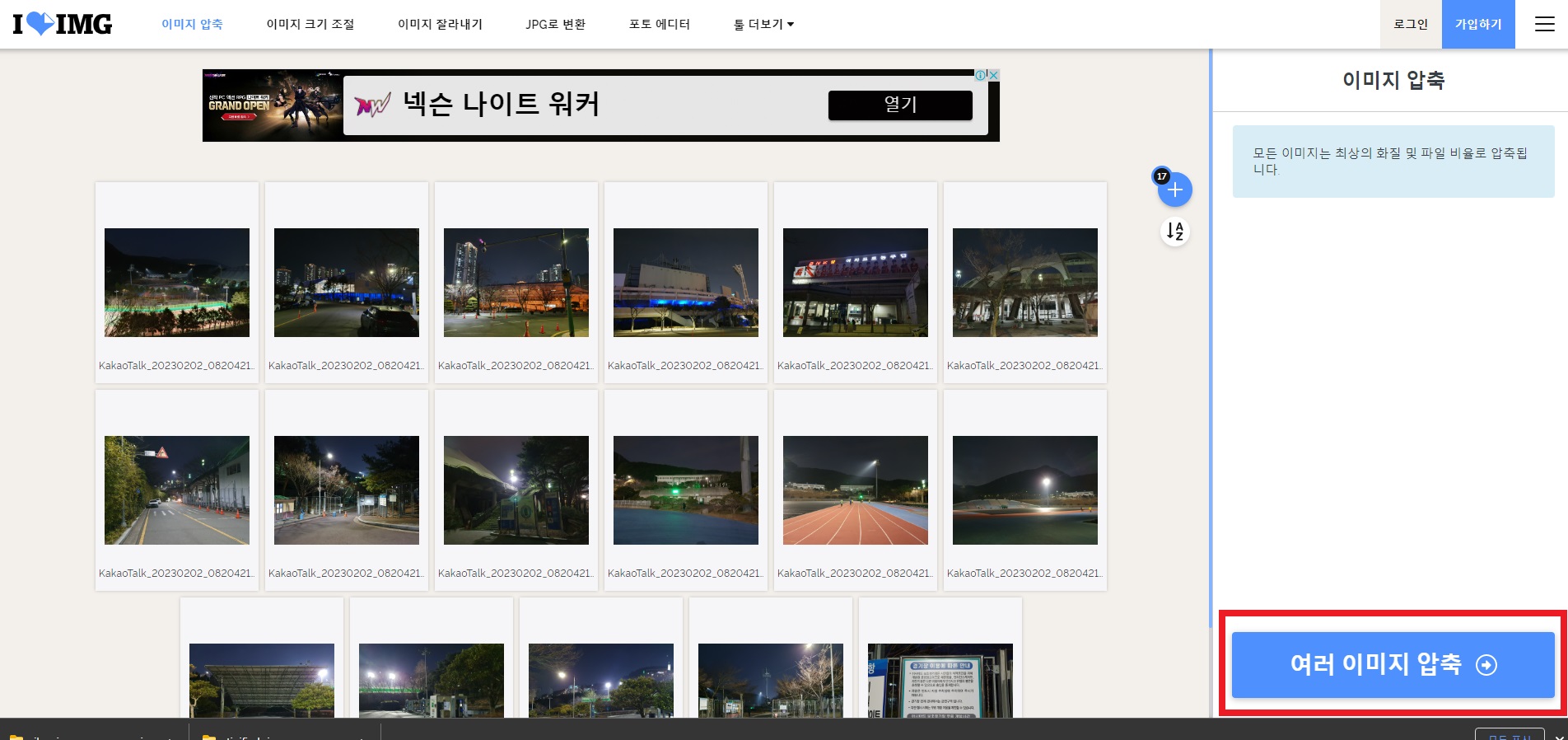This screenshot has height=740, width=1568.
Task: Open JPG로 변환 from navigation
Action: pyautogui.click(x=556, y=24)
